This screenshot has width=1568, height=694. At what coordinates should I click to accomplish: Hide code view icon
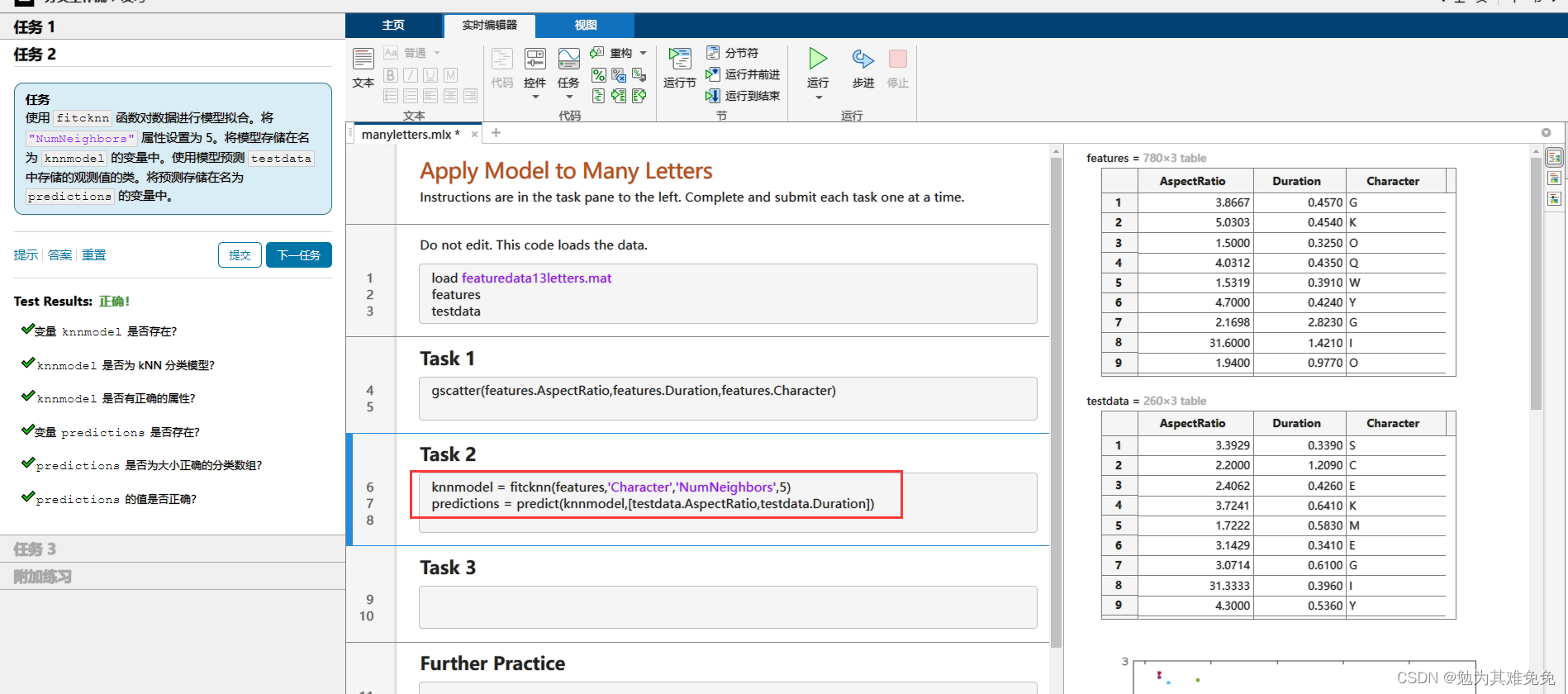pyautogui.click(x=1554, y=198)
